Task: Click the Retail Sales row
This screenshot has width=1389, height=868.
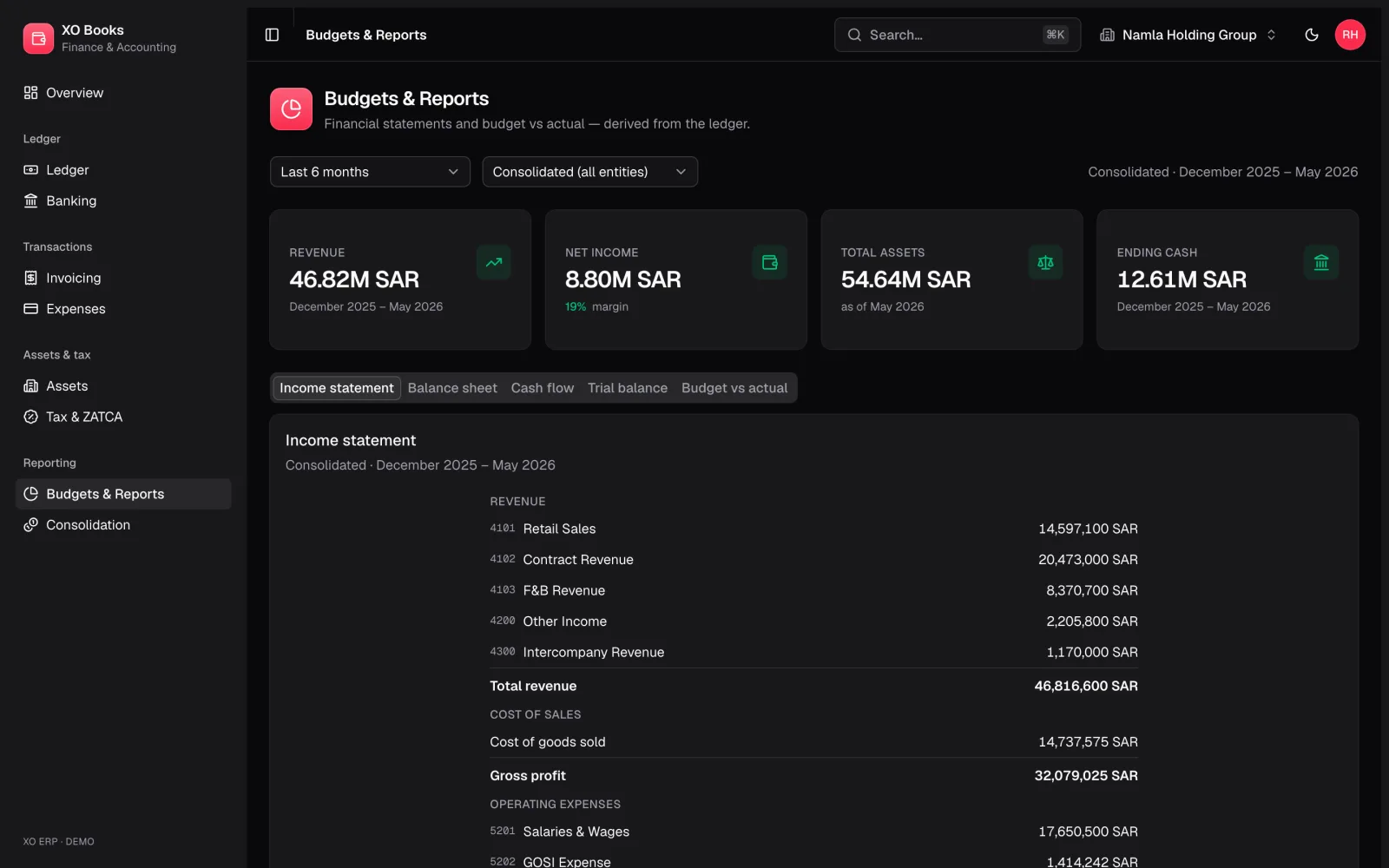Action: point(813,529)
